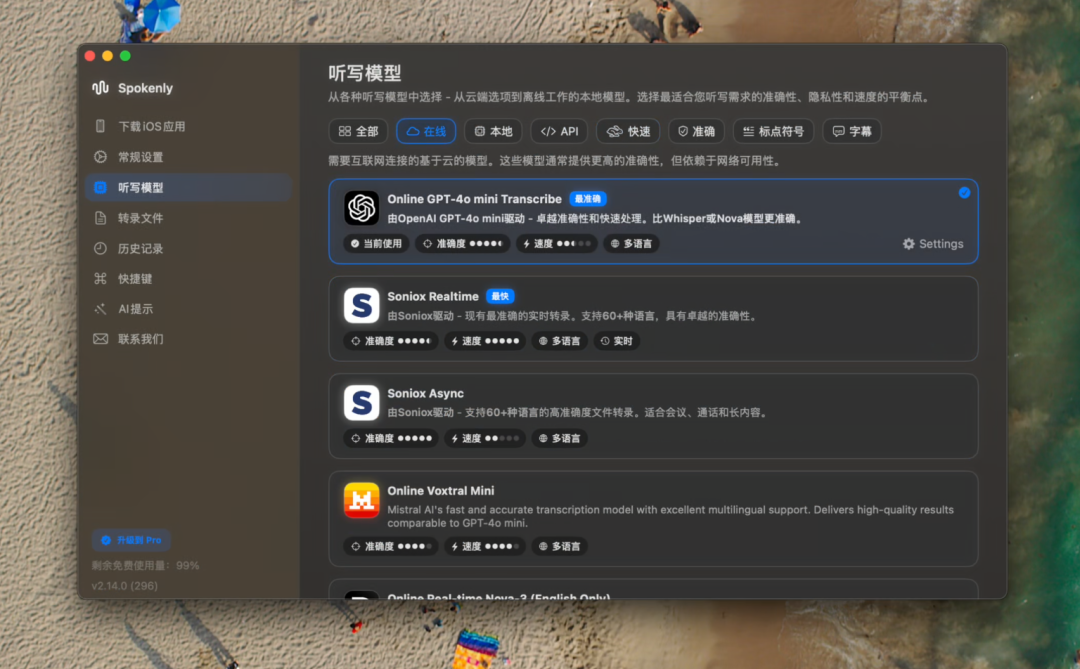Click 多语言 tag on Voxtral Mini card

[559, 546]
